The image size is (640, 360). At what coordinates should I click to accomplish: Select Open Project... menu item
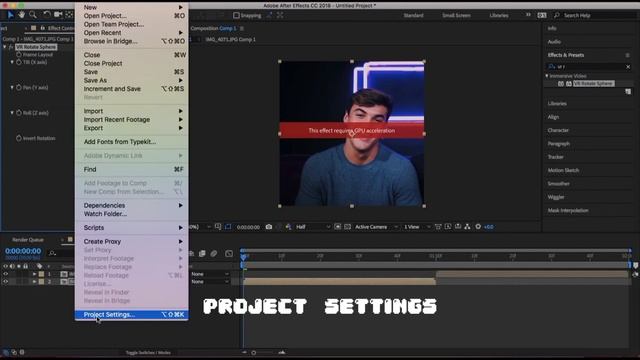(131, 16)
